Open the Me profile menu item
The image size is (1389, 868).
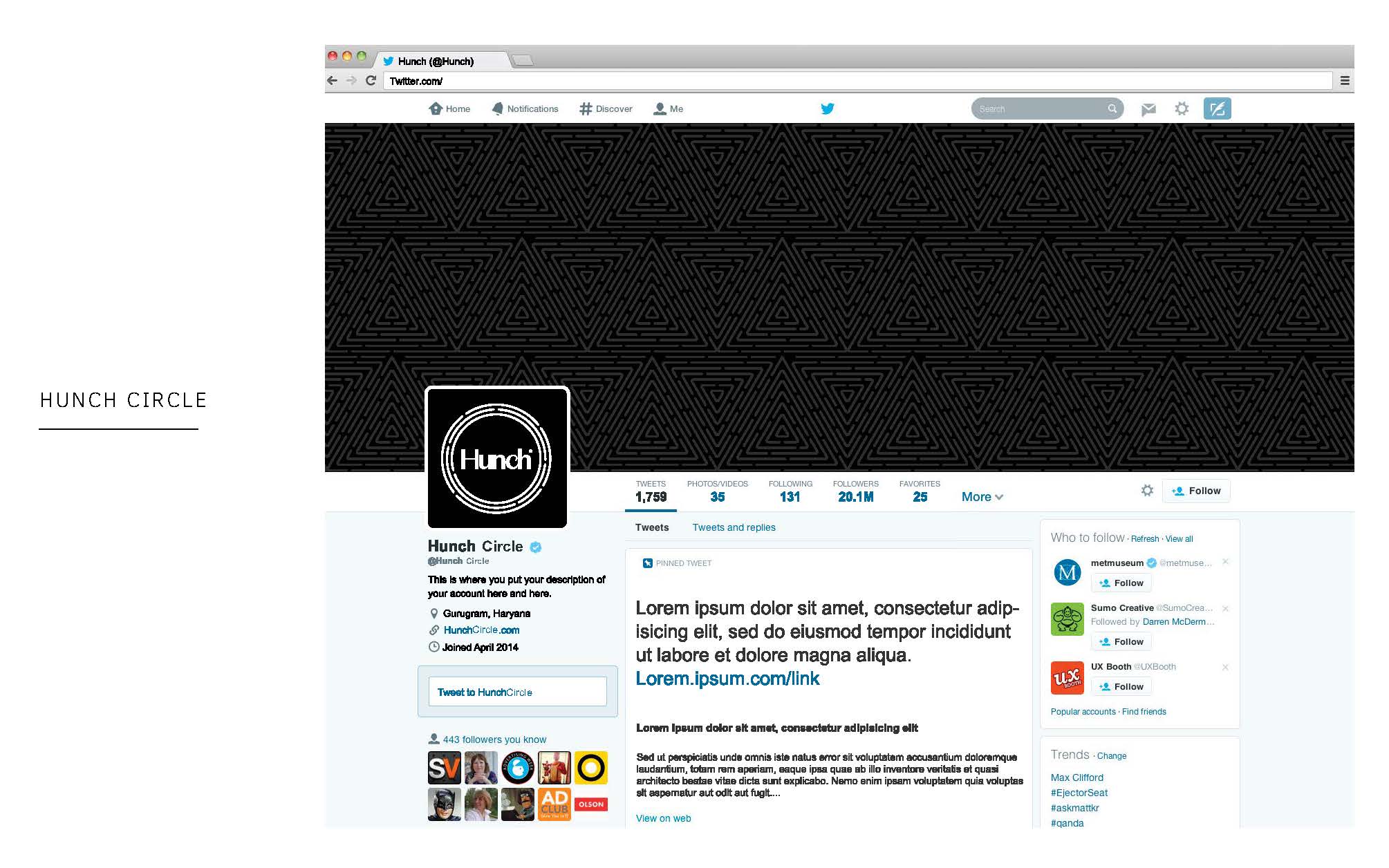(x=668, y=108)
